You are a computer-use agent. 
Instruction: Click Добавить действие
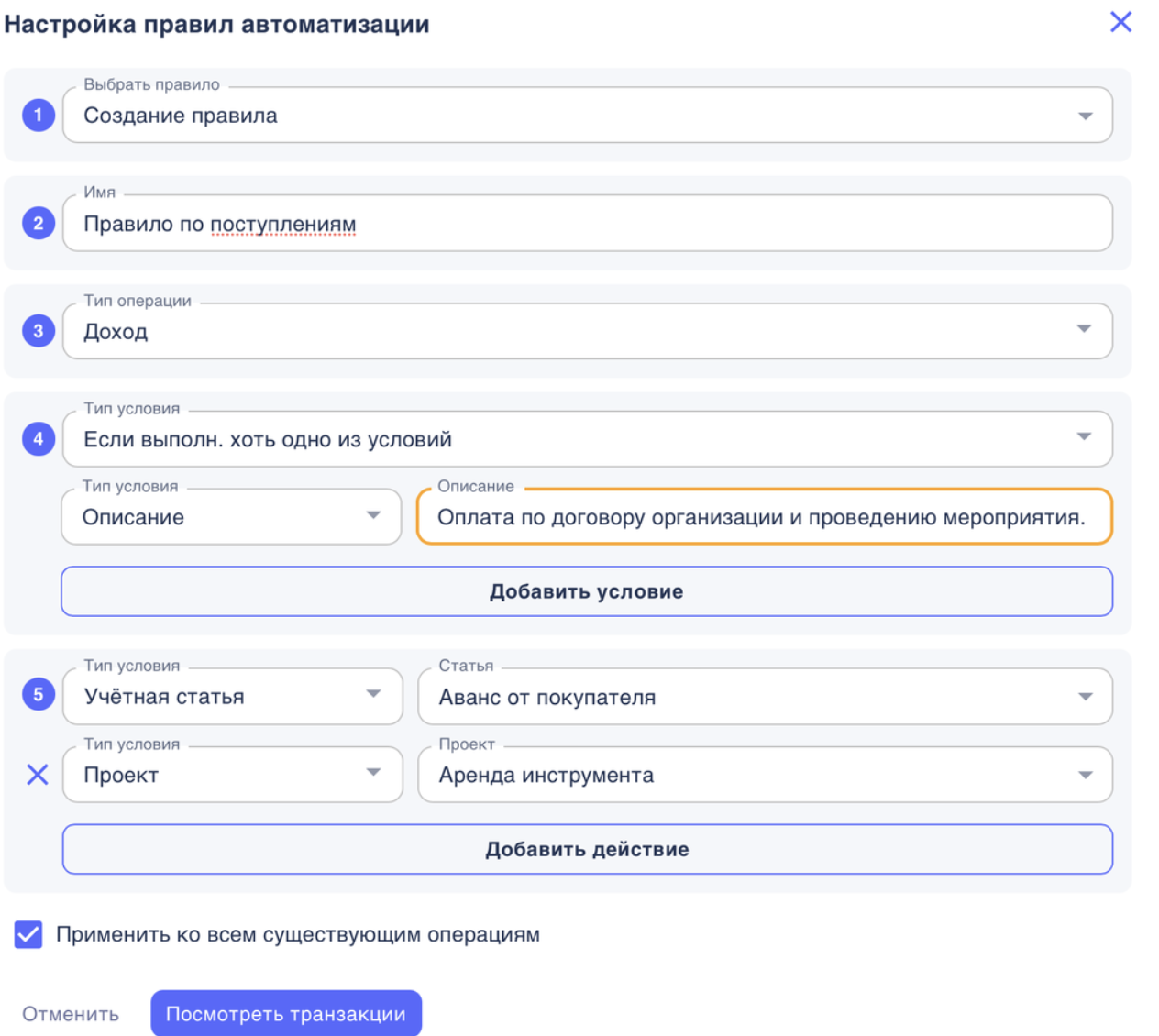(x=586, y=850)
